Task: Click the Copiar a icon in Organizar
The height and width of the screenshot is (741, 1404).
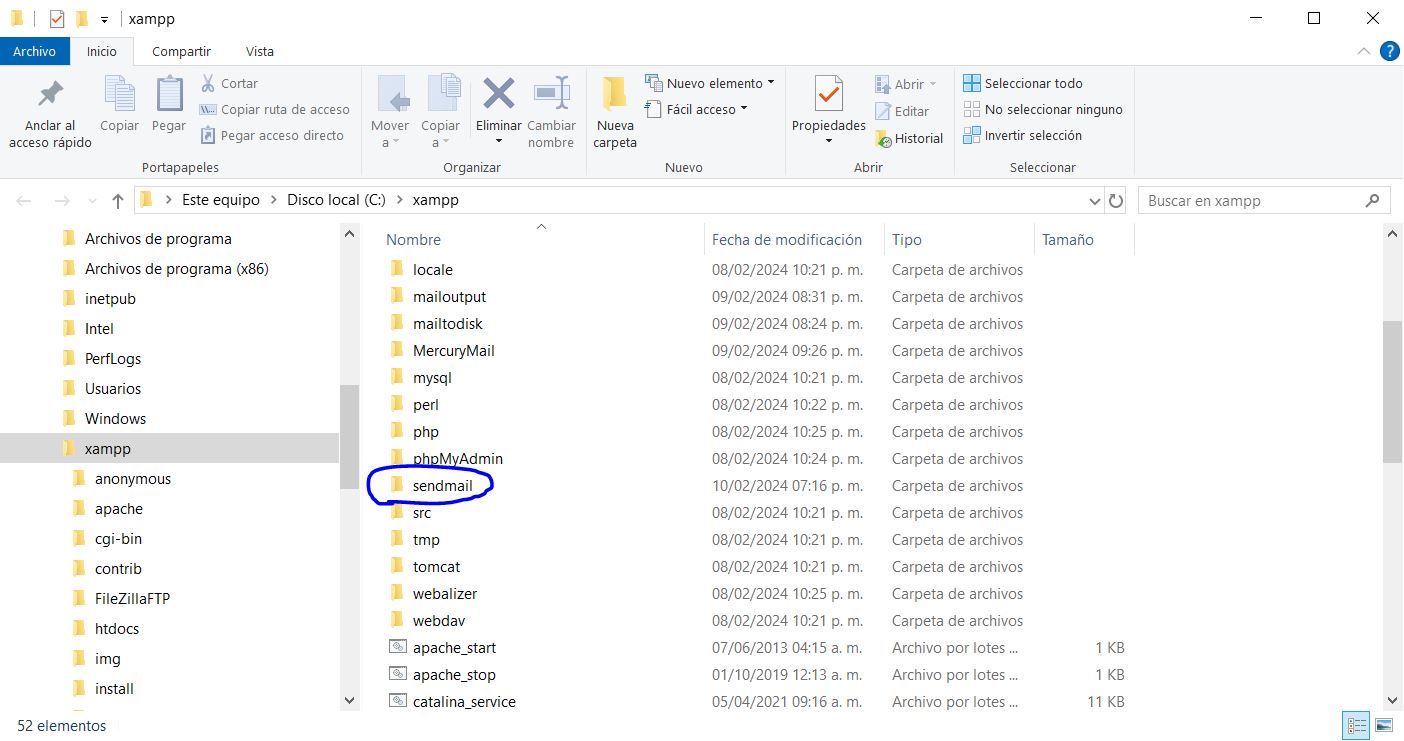Action: pyautogui.click(x=443, y=94)
